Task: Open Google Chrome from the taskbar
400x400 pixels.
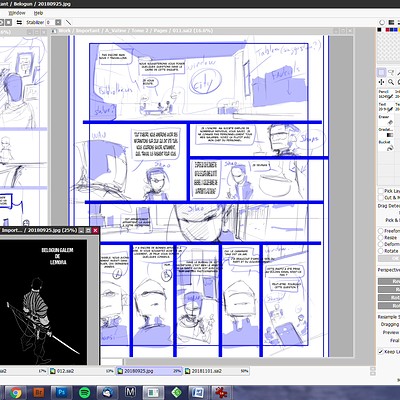Action: (16, 393)
